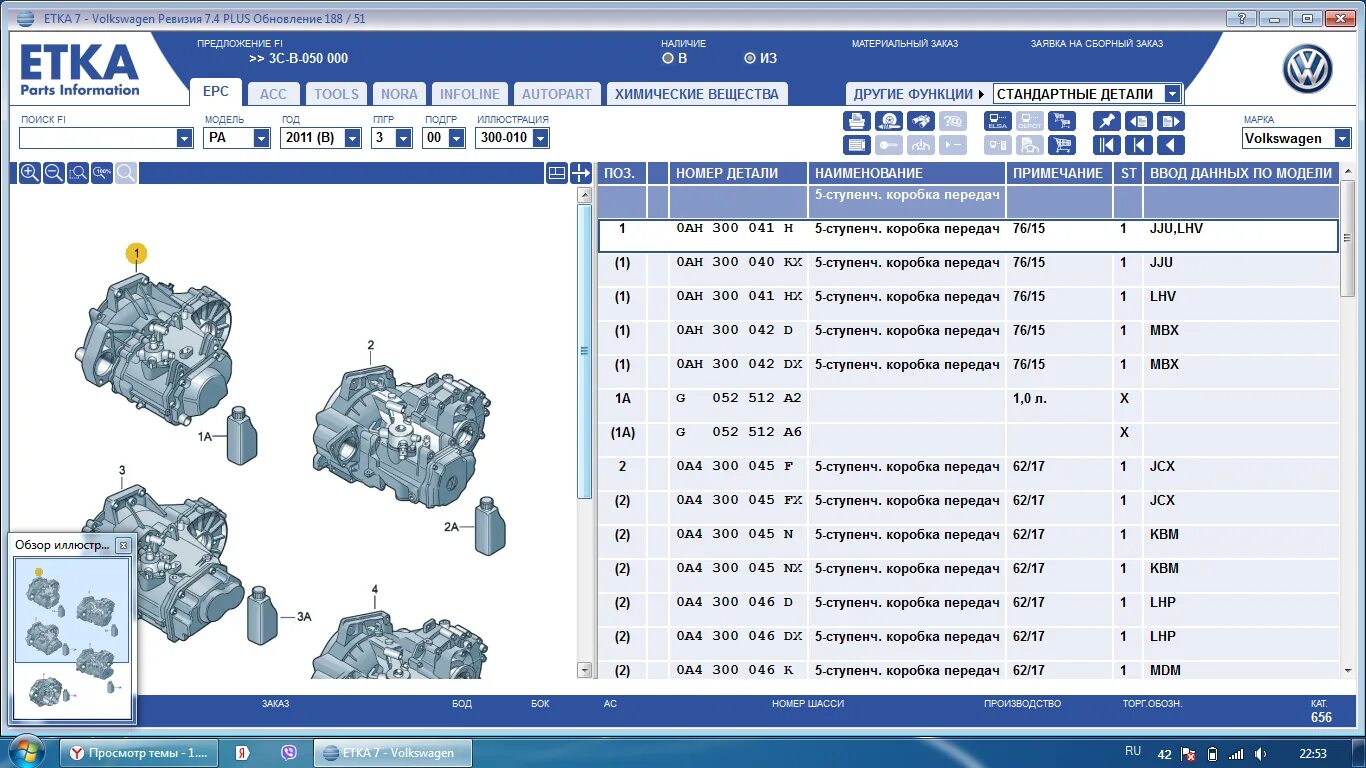Open the Windows Start menu
The height and width of the screenshot is (768, 1366).
25,752
